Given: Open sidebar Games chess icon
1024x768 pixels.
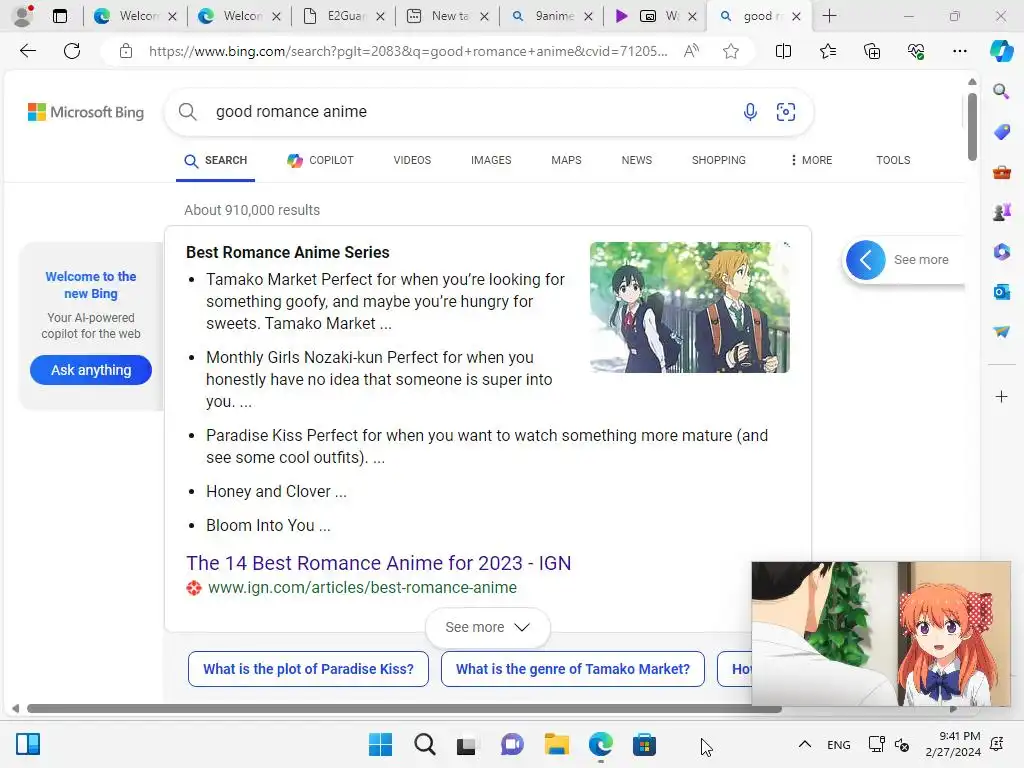Looking at the screenshot, I should (1001, 212).
